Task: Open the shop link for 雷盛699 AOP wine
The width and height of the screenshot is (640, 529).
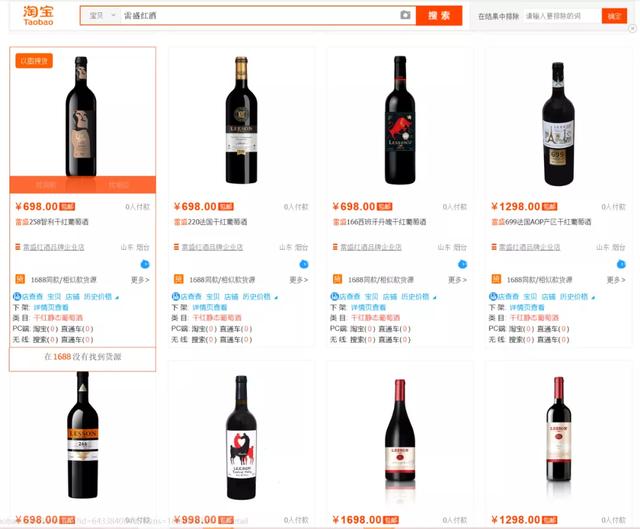Action: click(x=529, y=247)
